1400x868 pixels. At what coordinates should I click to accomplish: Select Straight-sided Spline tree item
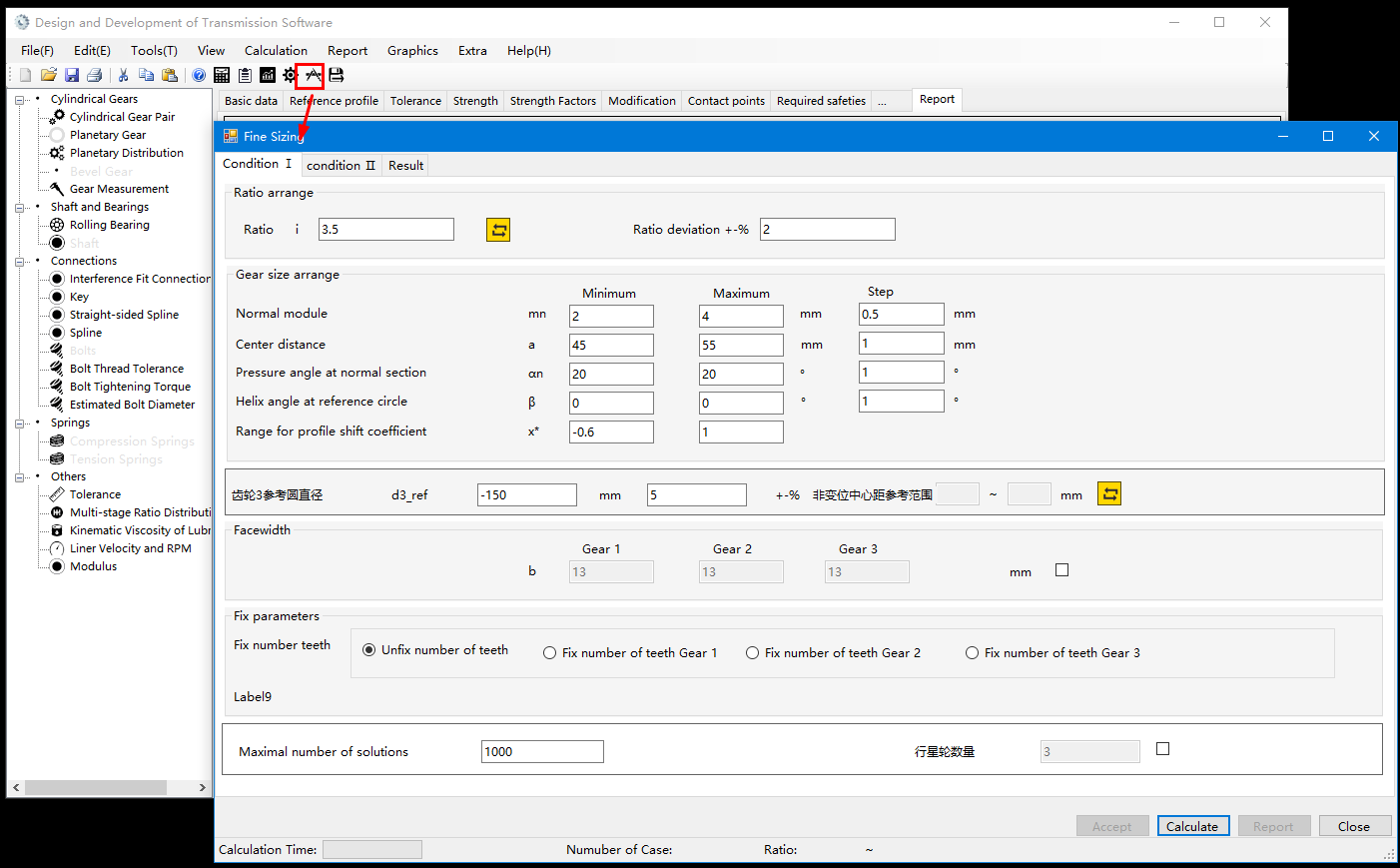pos(124,315)
